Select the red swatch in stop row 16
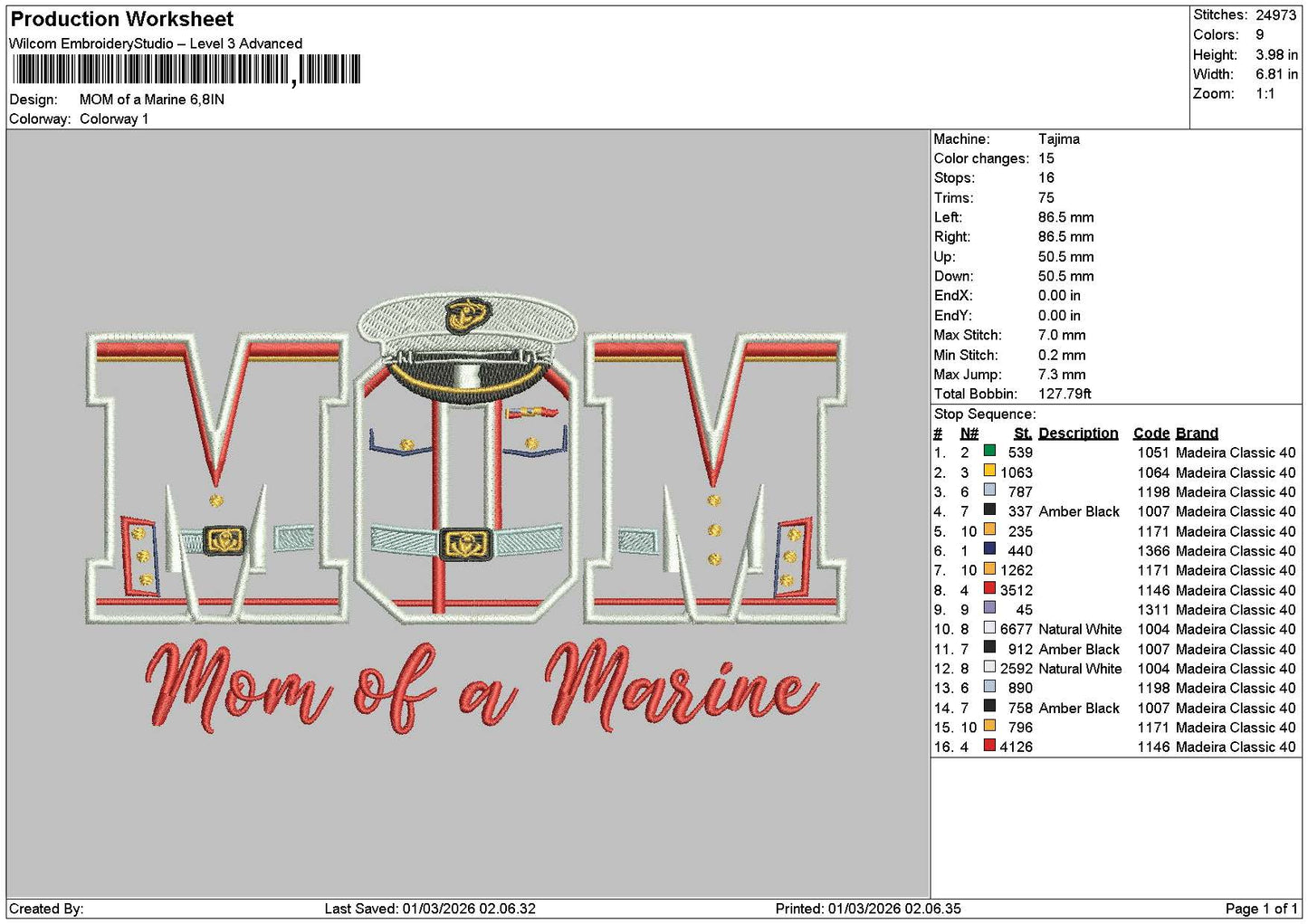Image resolution: width=1308 pixels, height=924 pixels. point(989,747)
